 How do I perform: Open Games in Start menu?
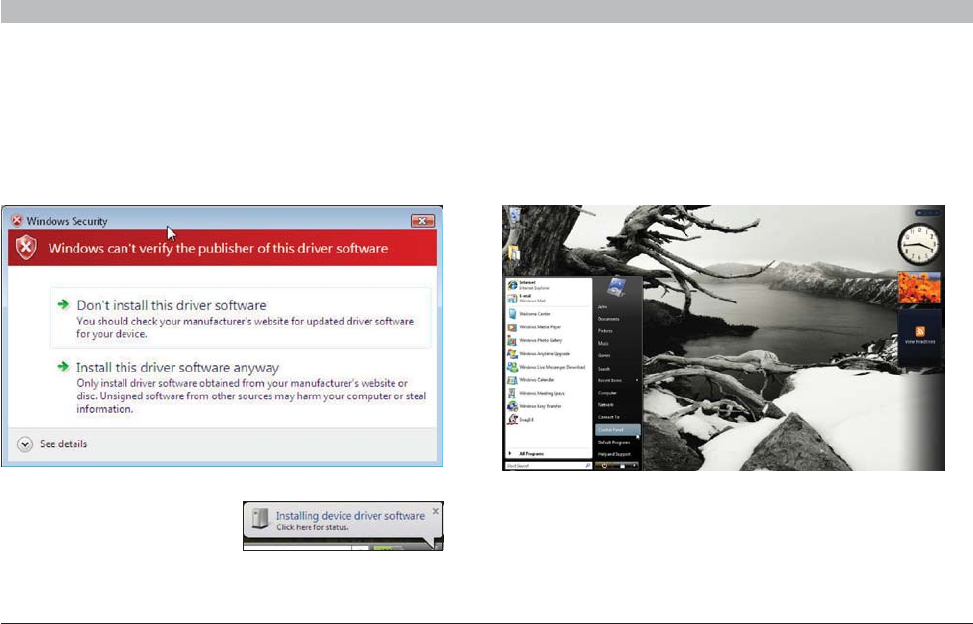604,355
